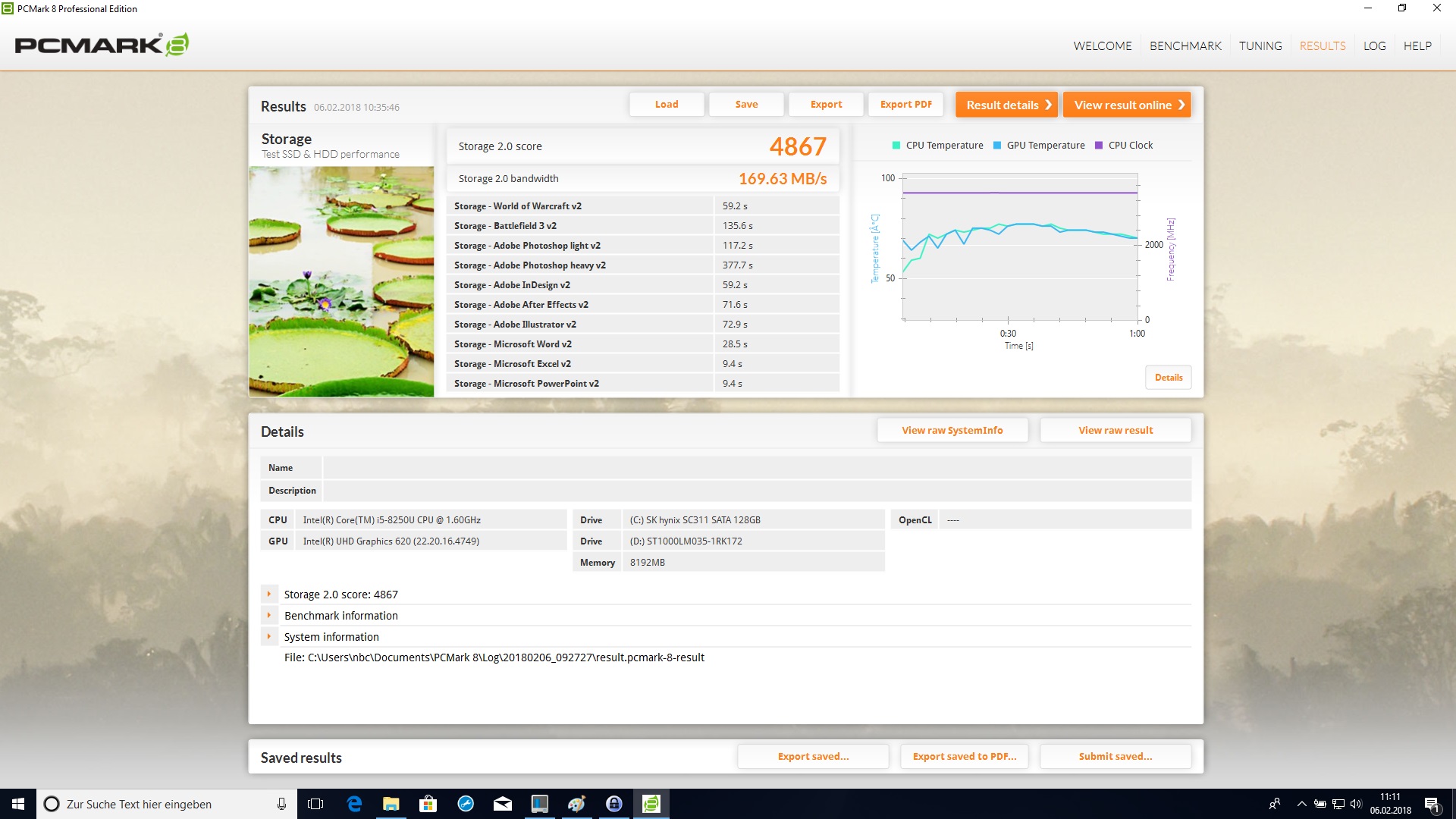Viewport: 1456px width, 819px height.
Task: Open the Action Center notification icon
Action: pos(1432,805)
